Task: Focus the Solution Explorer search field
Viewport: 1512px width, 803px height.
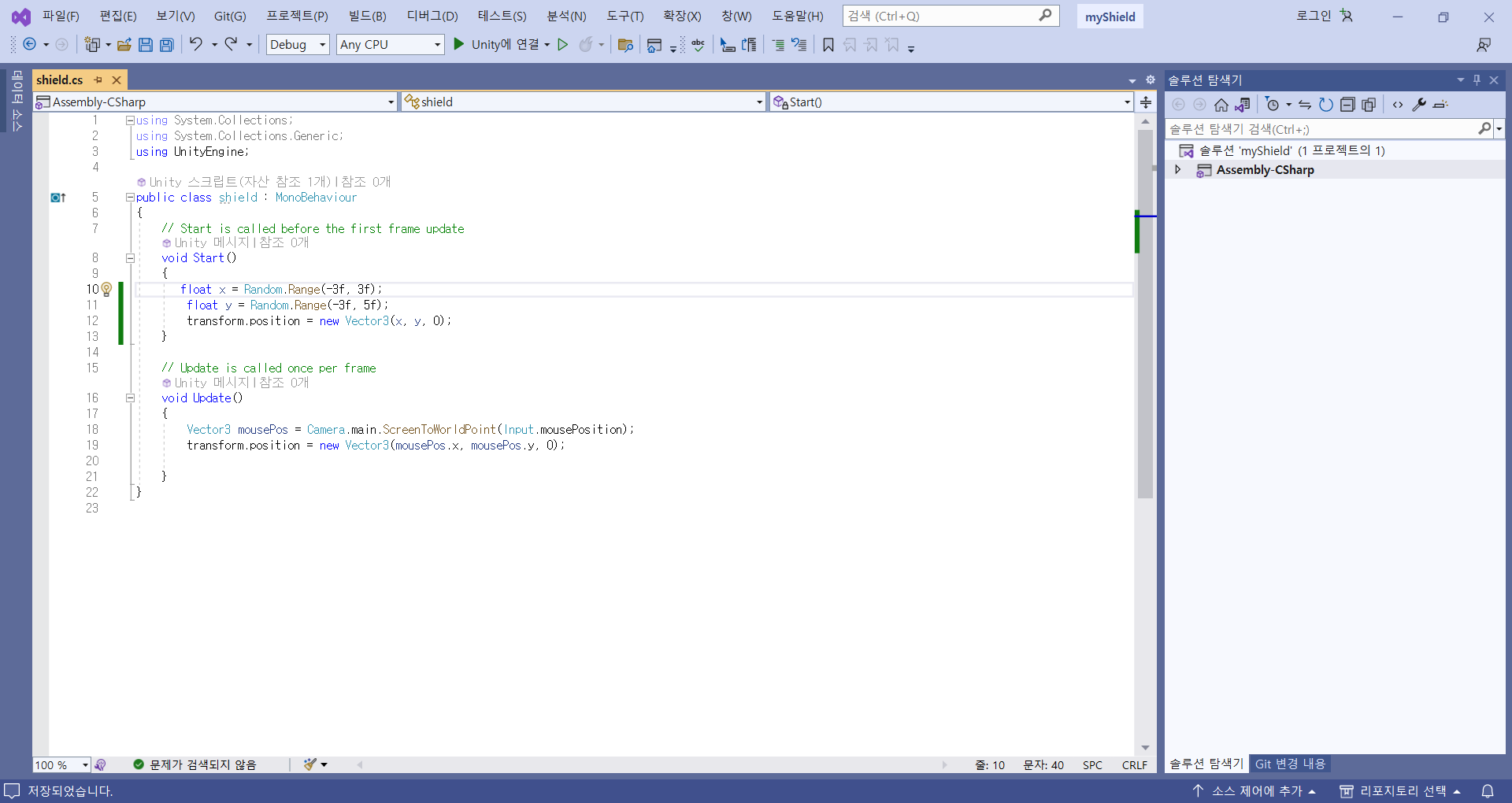Action: (1328, 129)
